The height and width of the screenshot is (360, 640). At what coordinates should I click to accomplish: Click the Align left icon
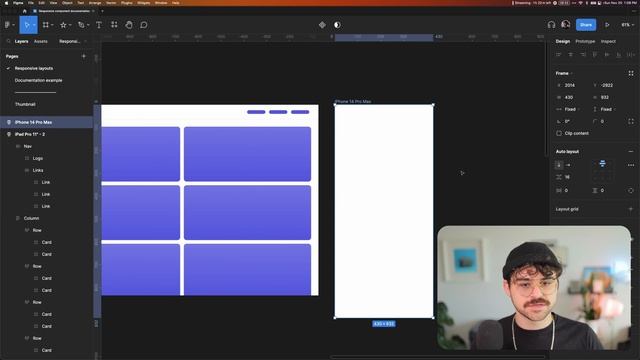[558, 54]
